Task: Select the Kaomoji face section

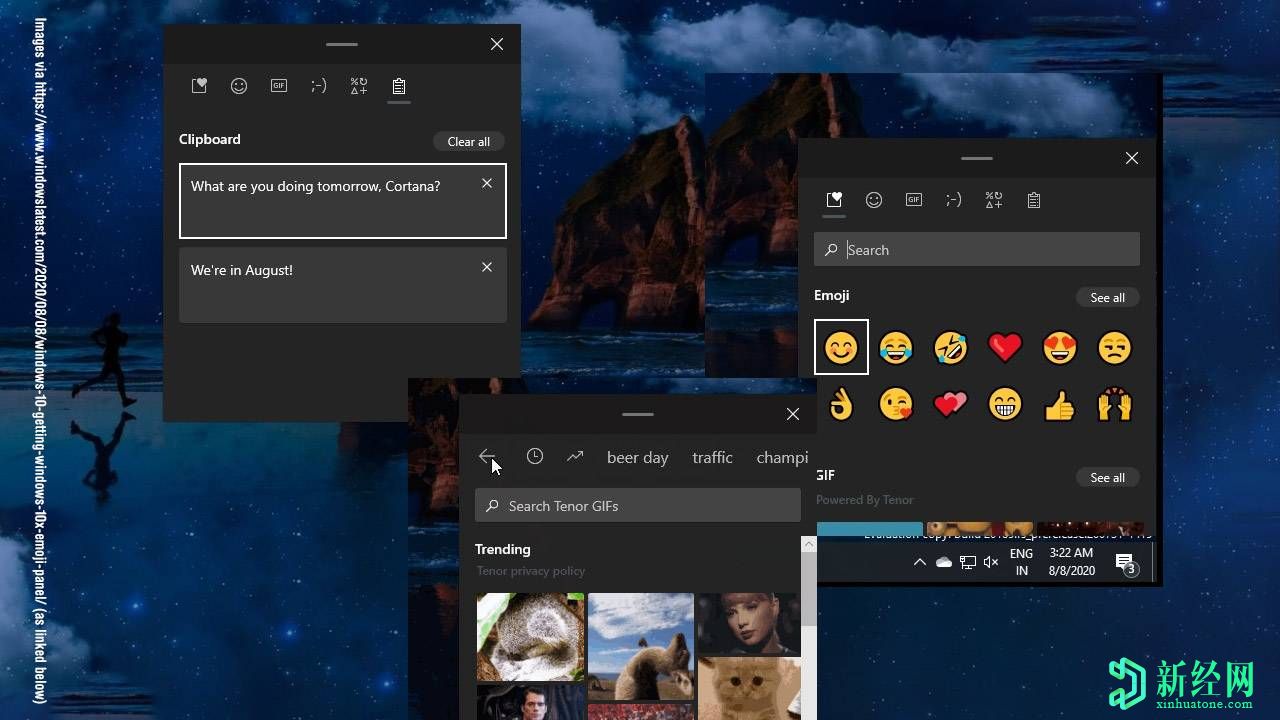Action: (x=954, y=199)
